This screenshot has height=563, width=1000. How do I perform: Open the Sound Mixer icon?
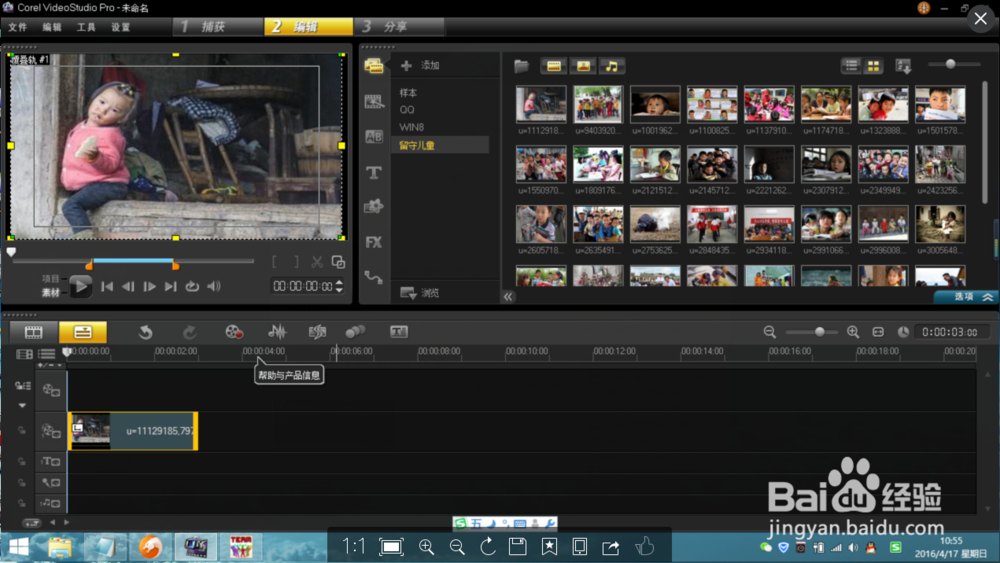pos(277,332)
